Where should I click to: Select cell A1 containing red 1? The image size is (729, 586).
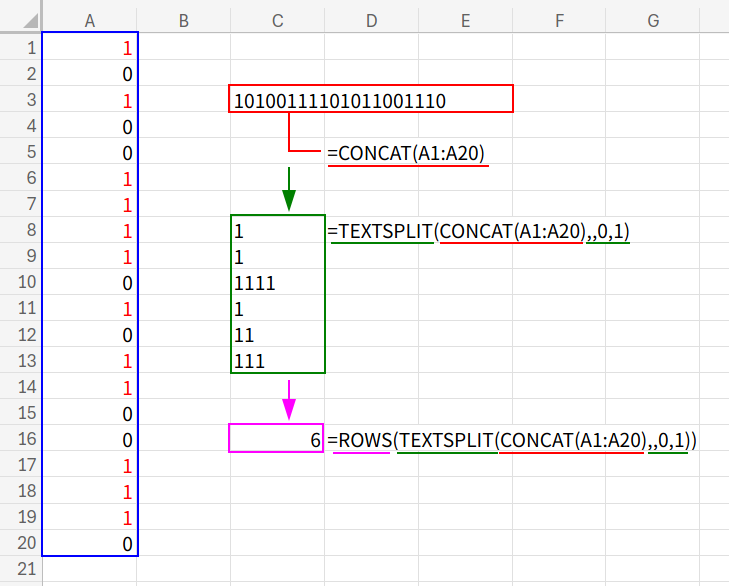(x=90, y=48)
